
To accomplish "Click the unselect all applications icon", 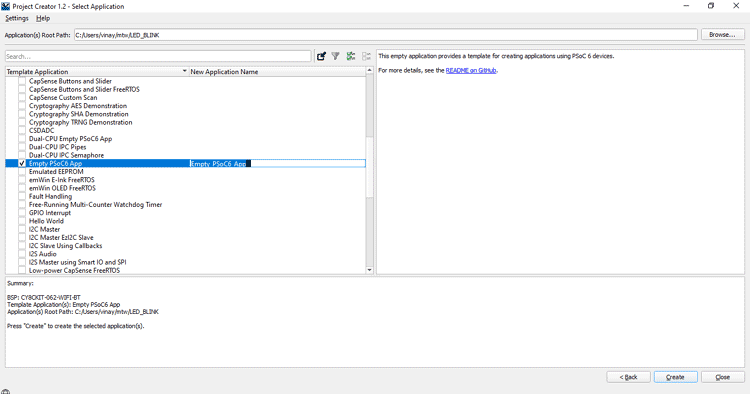I will 366,56.
